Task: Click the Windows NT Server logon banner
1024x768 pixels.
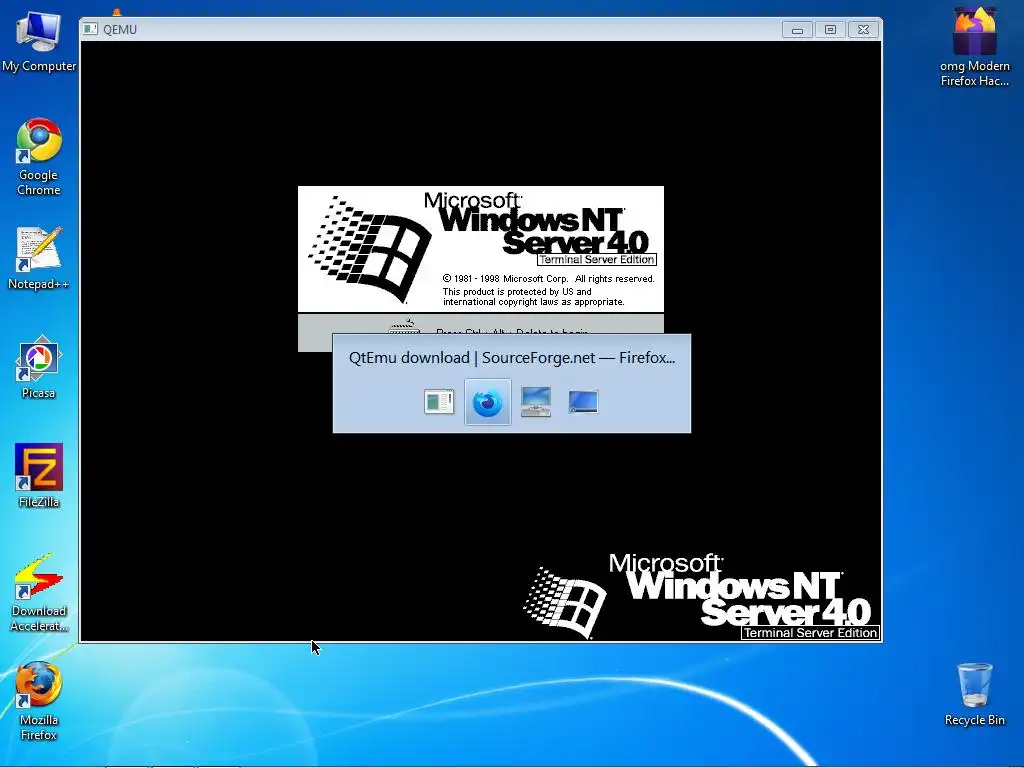Action: (481, 249)
